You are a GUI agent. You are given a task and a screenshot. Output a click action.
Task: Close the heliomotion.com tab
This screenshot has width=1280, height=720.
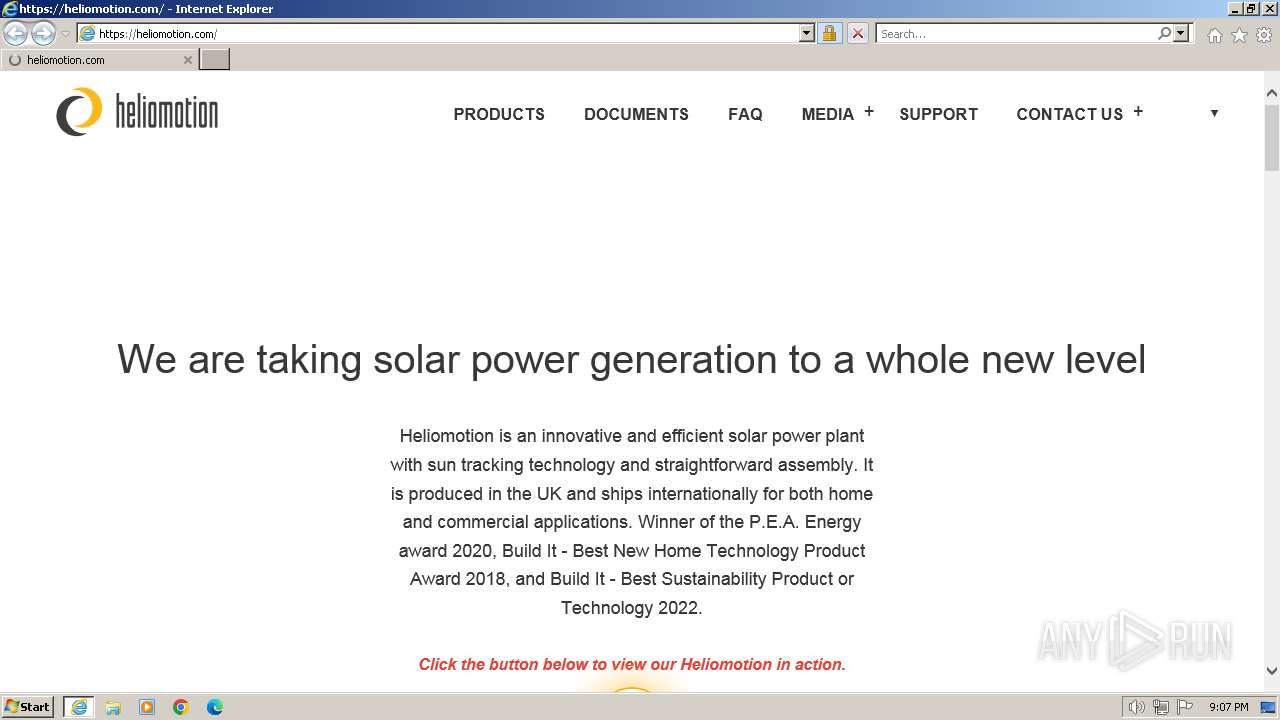click(x=187, y=60)
